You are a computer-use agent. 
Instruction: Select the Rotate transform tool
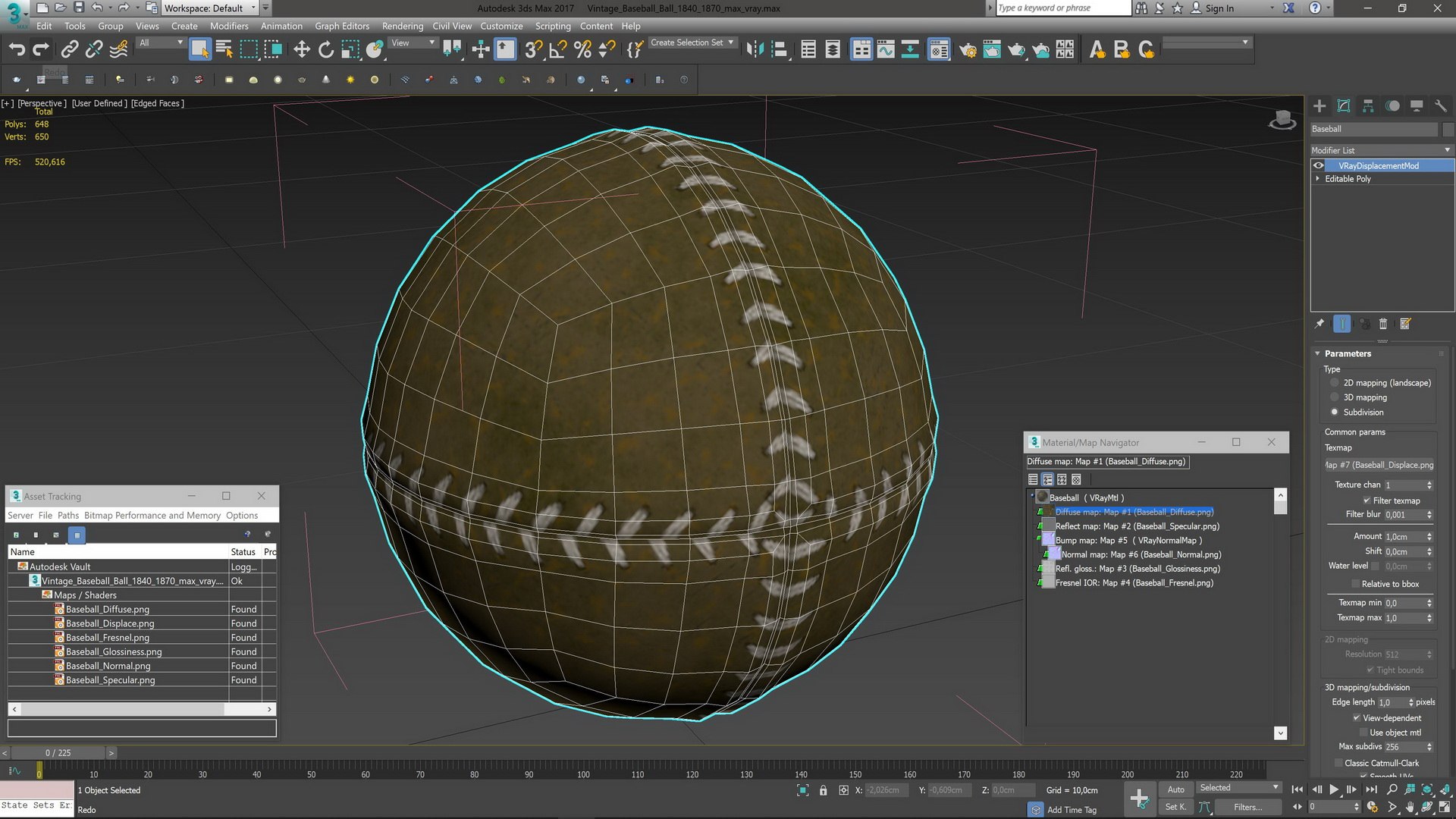326,50
